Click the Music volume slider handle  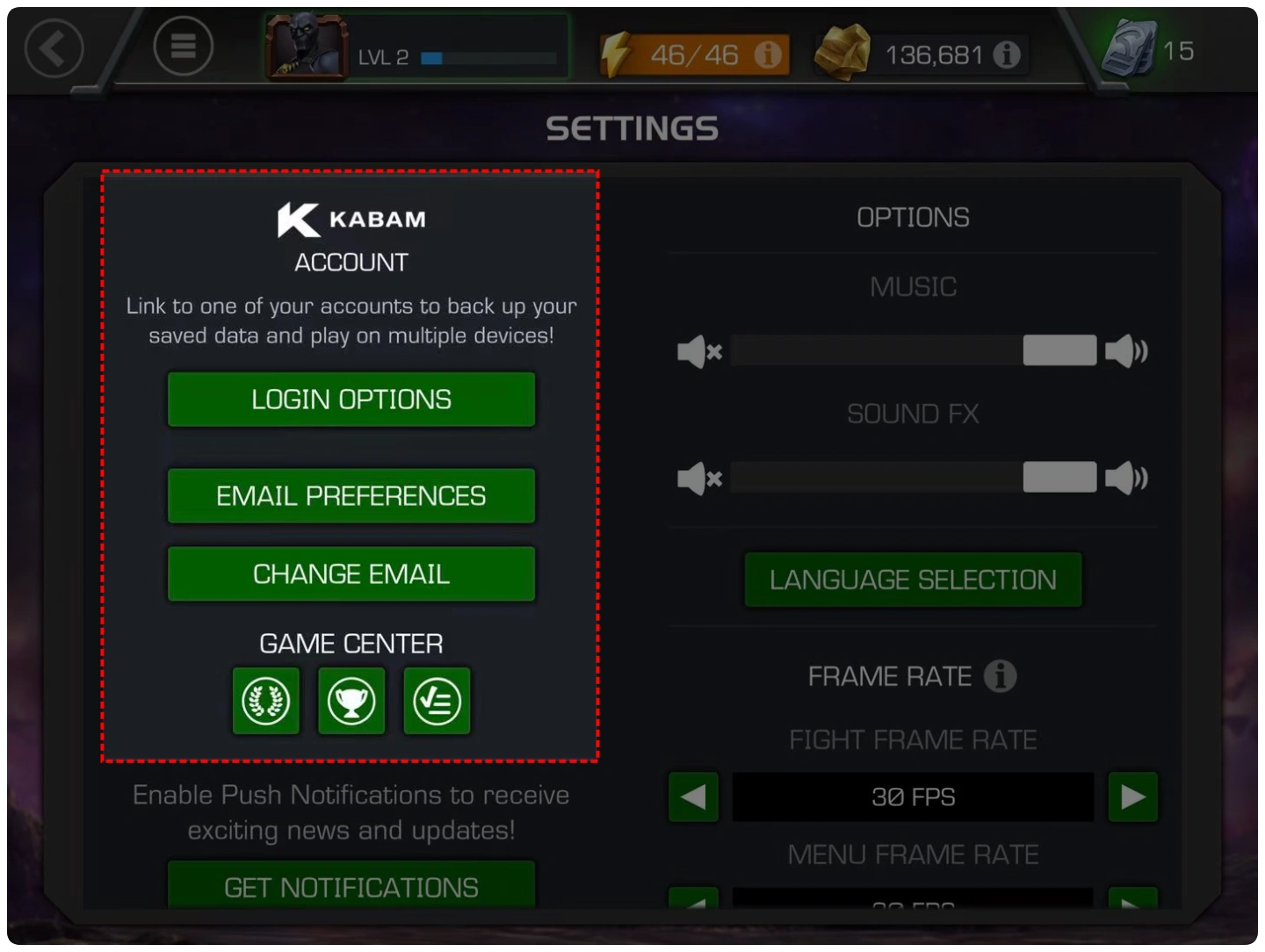[x=1059, y=350]
